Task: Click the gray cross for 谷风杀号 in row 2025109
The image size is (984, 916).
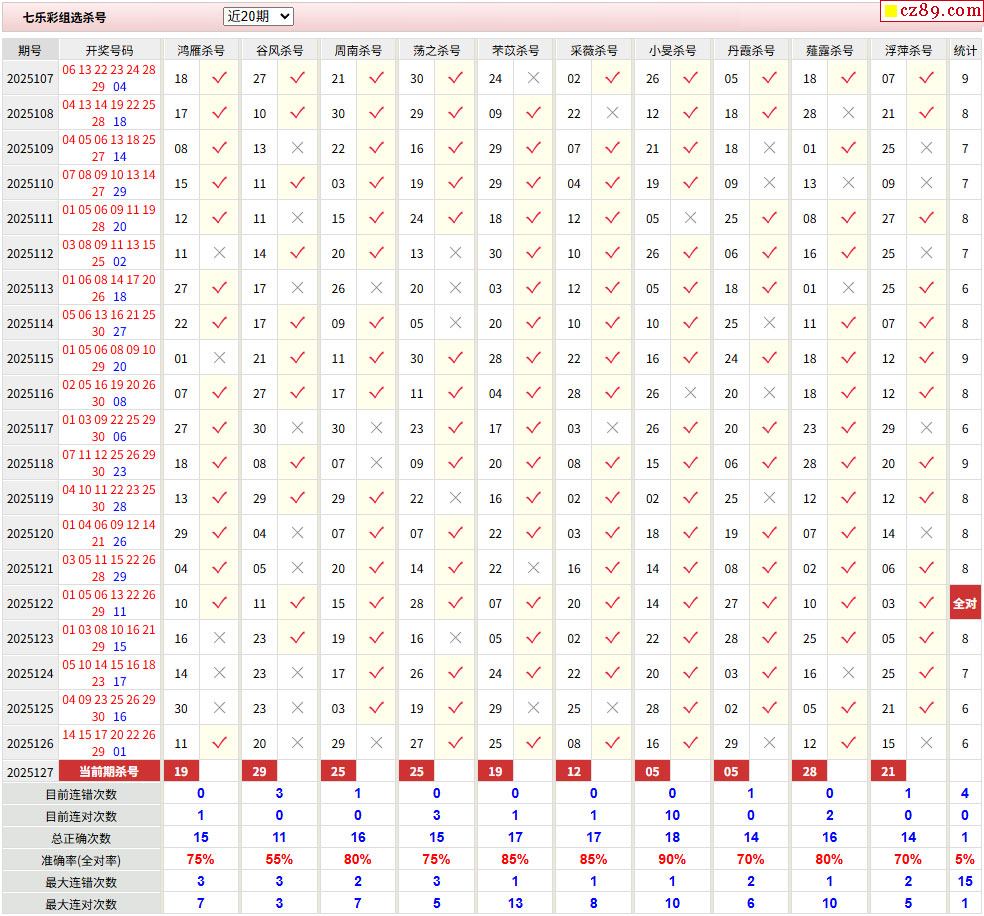Action: [297, 148]
